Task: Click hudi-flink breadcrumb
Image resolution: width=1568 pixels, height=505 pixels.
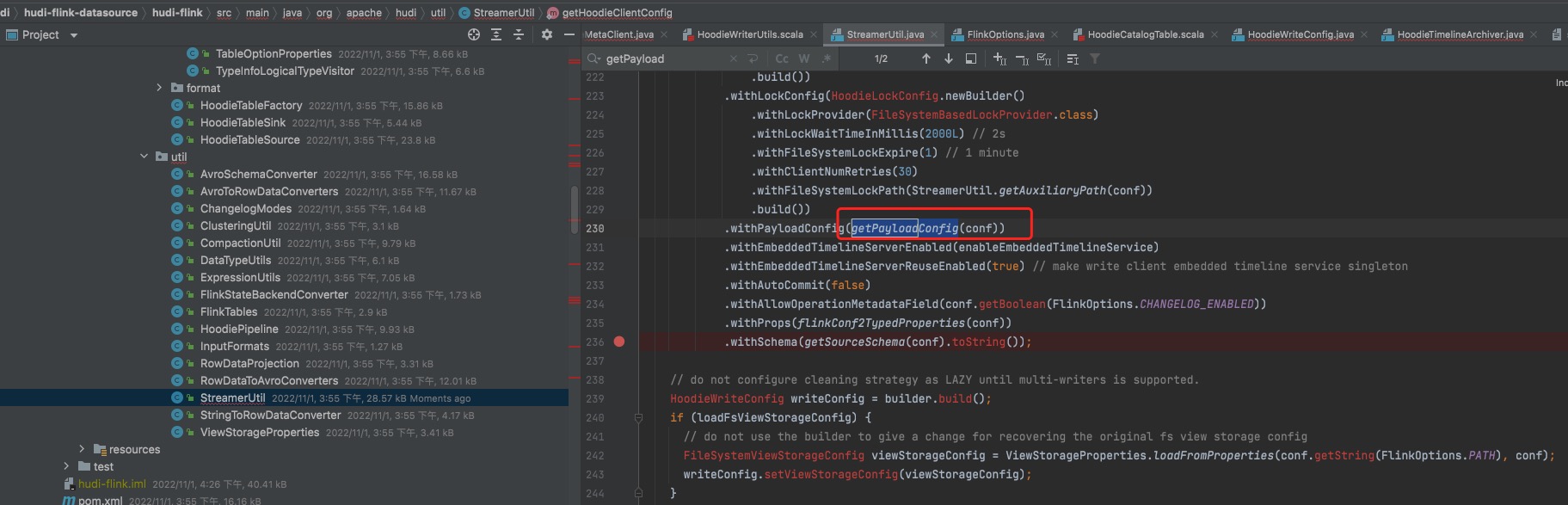Action: tap(177, 13)
